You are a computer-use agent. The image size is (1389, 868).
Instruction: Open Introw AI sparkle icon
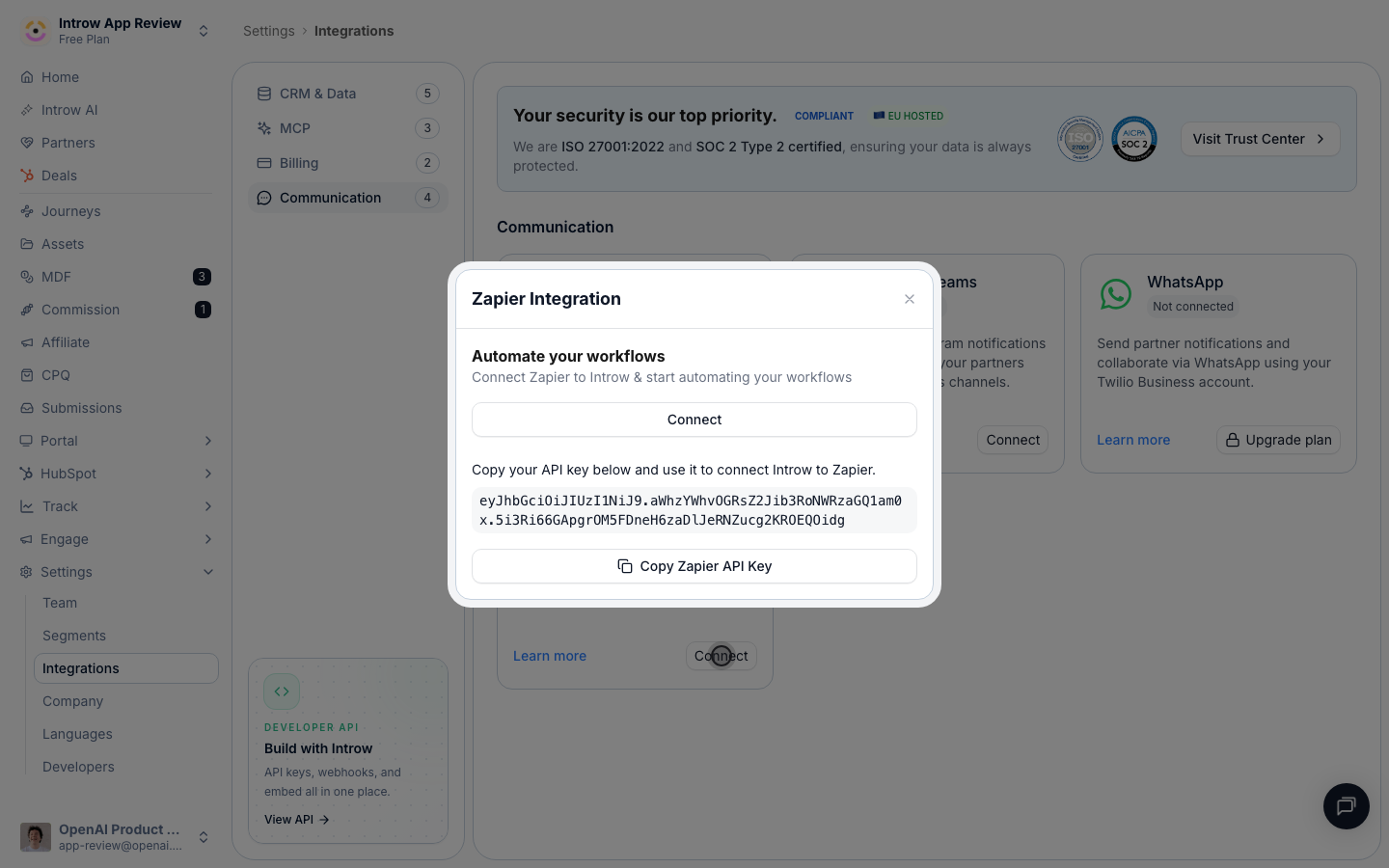(27, 110)
